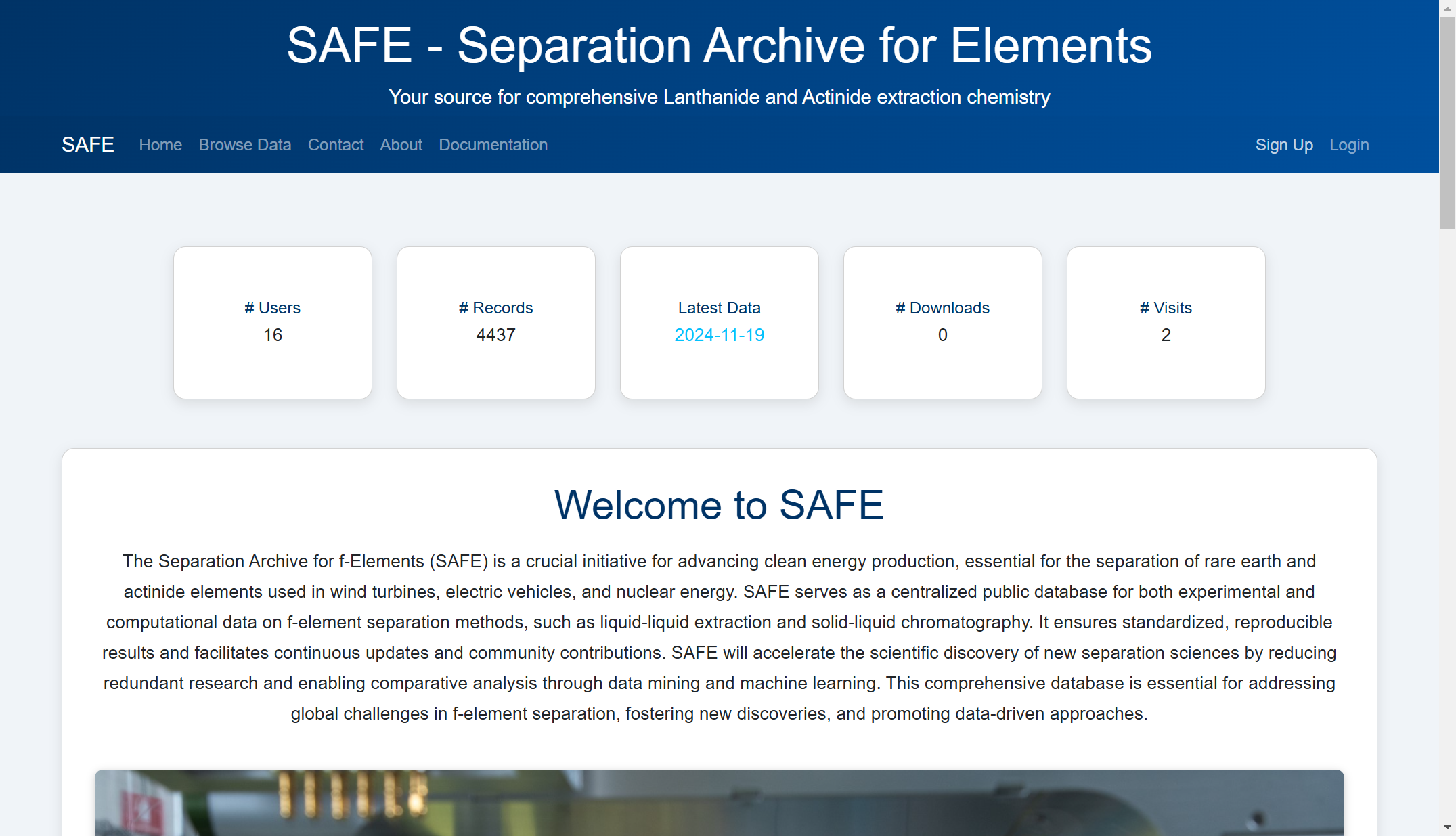Viewport: 1456px width, 836px height.
Task: Click the Login link
Action: pos(1349,145)
